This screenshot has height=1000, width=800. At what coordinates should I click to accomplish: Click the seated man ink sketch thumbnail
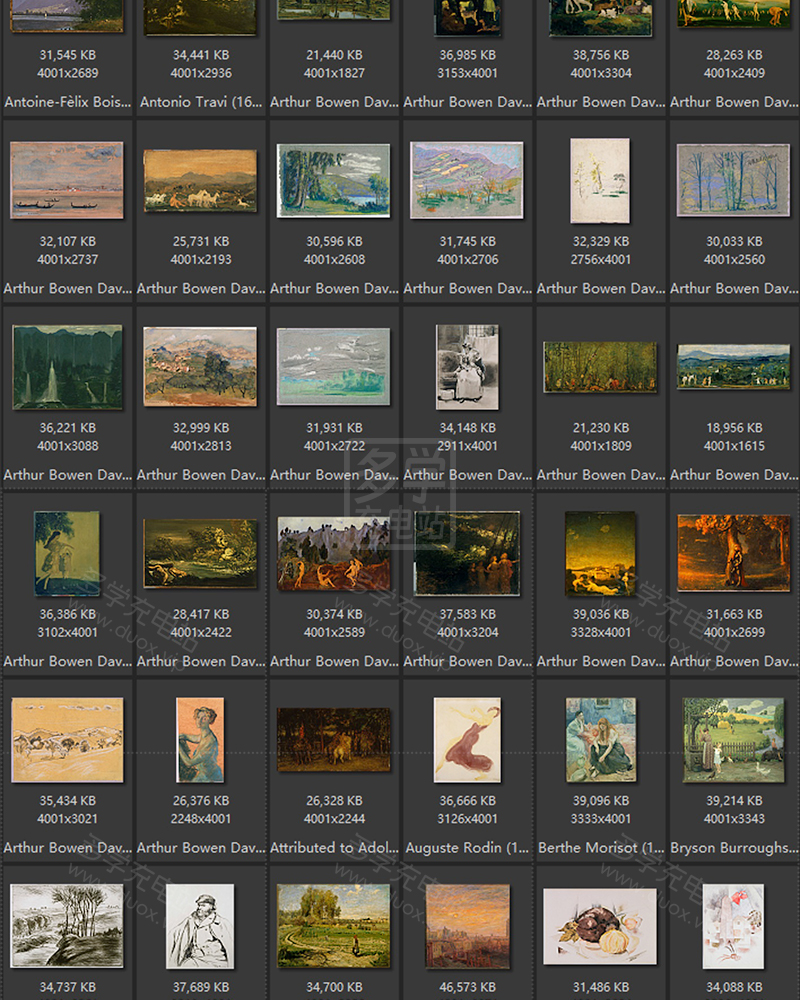(x=200, y=926)
